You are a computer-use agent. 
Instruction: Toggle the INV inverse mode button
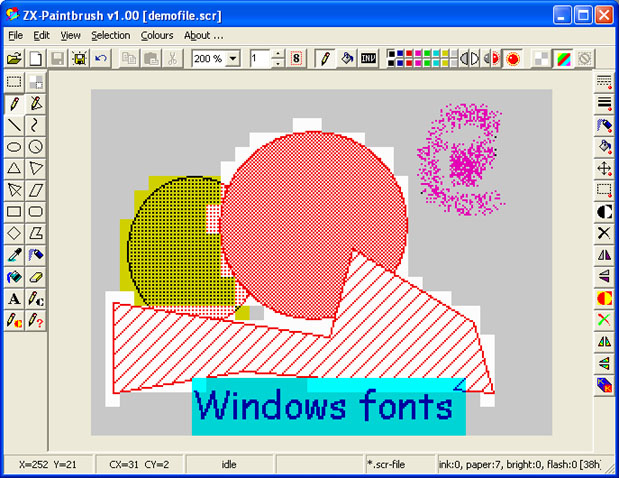[x=369, y=59]
